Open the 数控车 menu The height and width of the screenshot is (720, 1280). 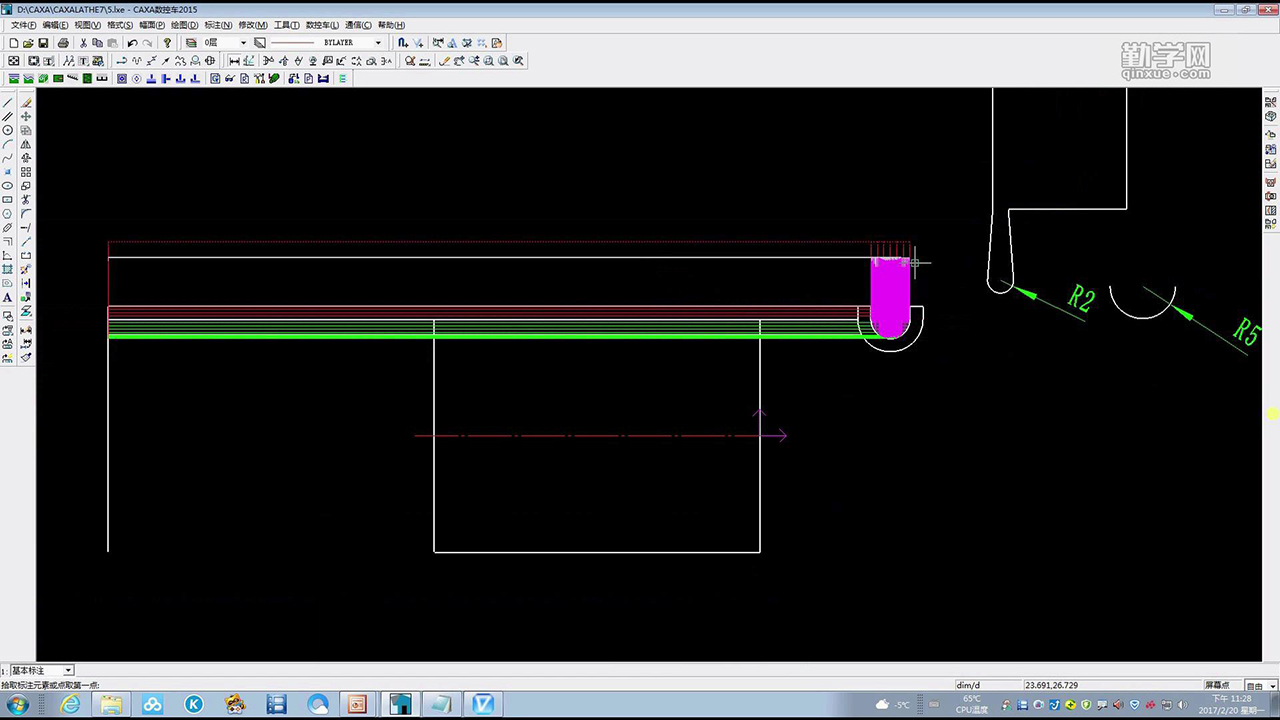(321, 25)
